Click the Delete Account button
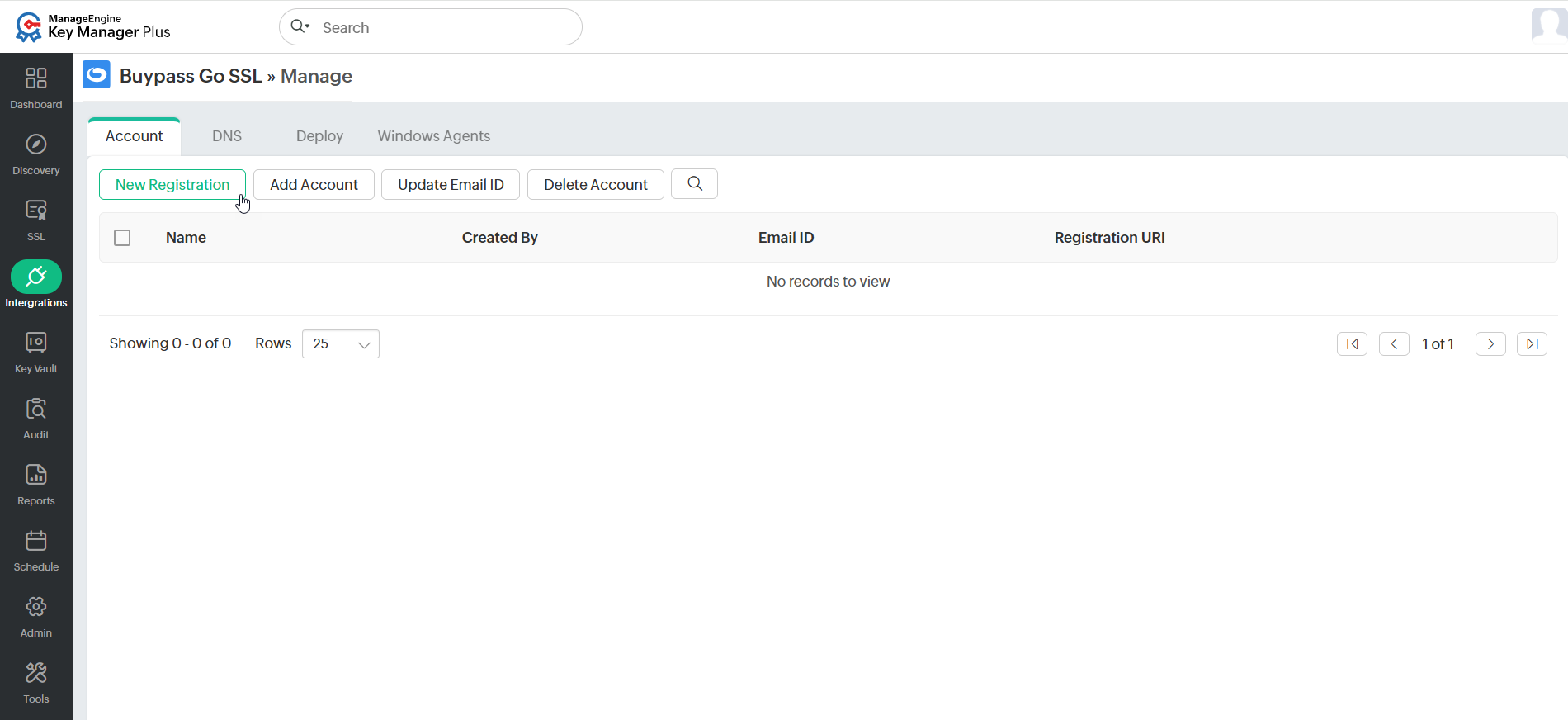Image resolution: width=1568 pixels, height=720 pixels. (596, 185)
